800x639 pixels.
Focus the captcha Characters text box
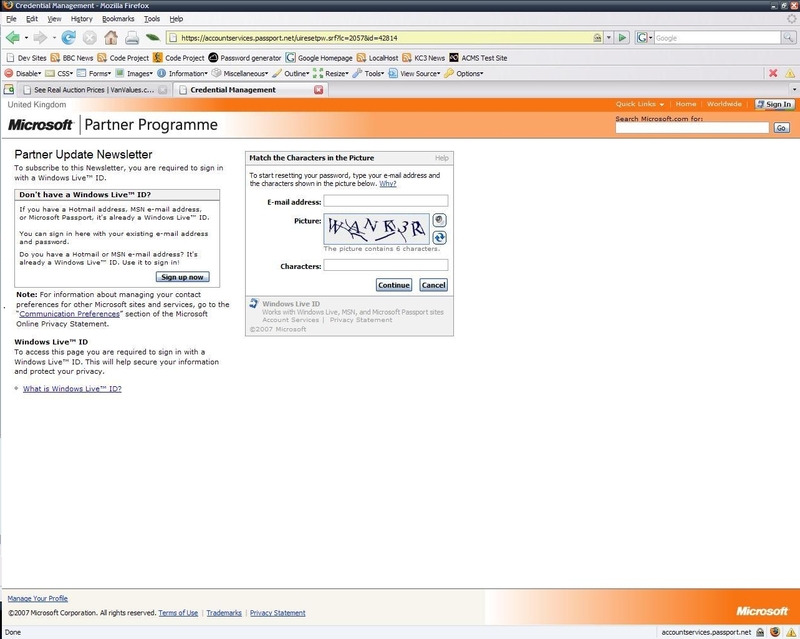pyautogui.click(x=385, y=266)
